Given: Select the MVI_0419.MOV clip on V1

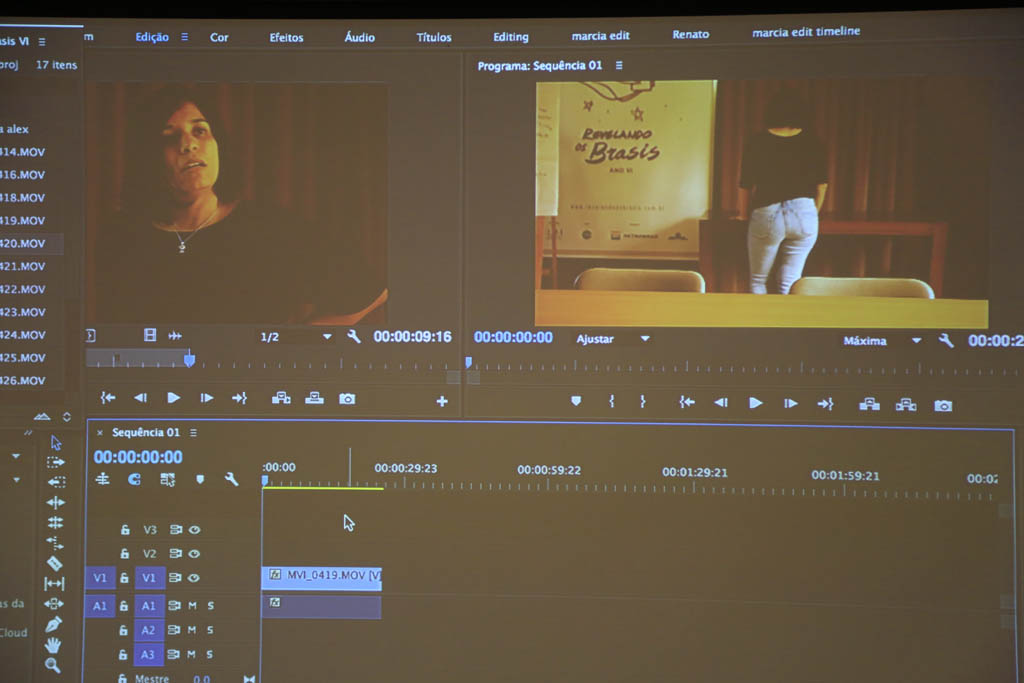Looking at the screenshot, I should 322,577.
